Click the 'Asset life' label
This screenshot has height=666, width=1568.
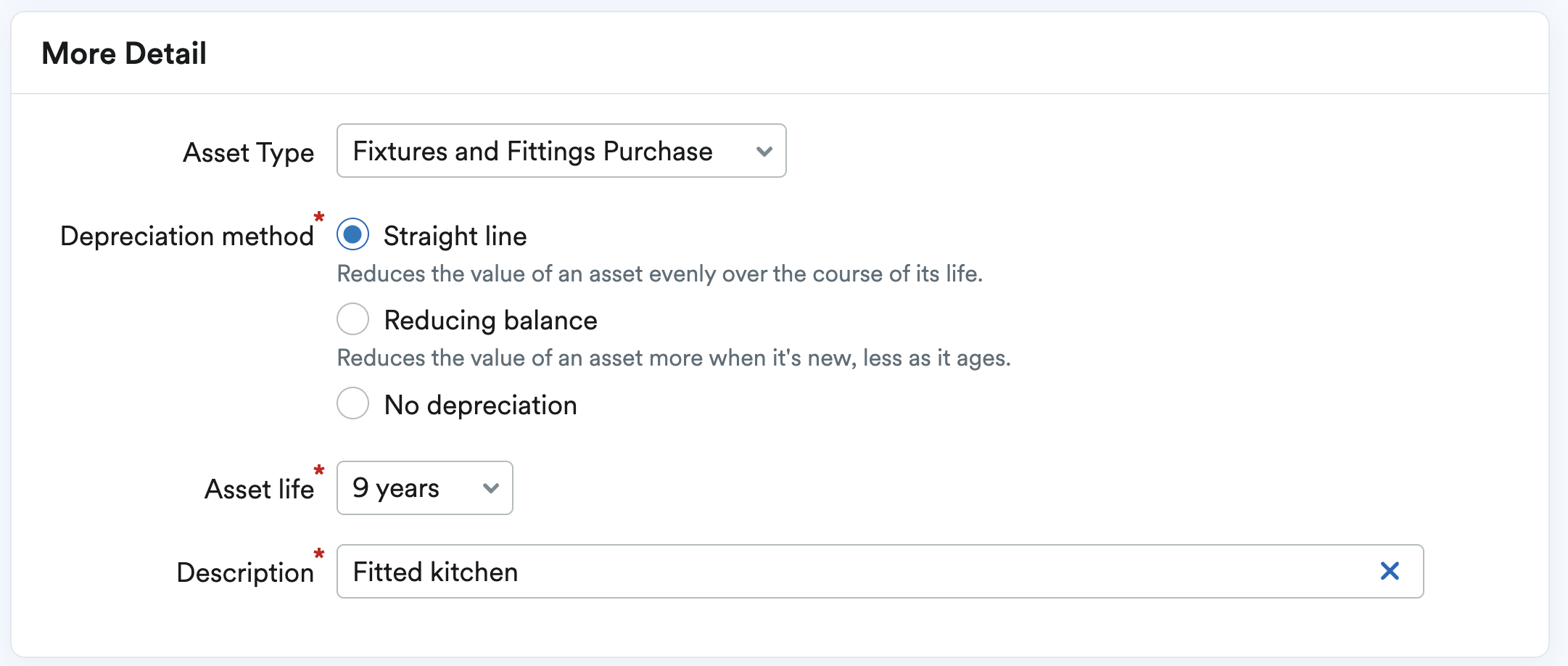coord(260,490)
